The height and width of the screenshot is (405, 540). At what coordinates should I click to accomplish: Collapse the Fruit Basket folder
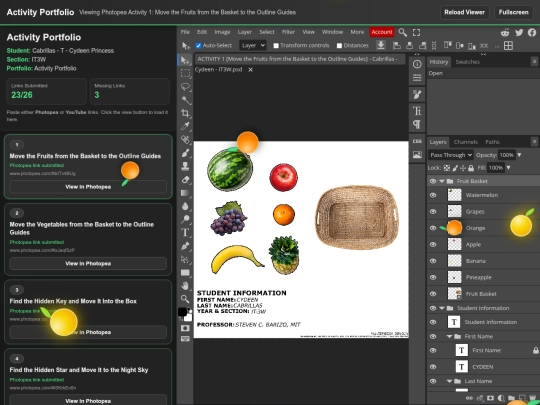[x=442, y=181]
